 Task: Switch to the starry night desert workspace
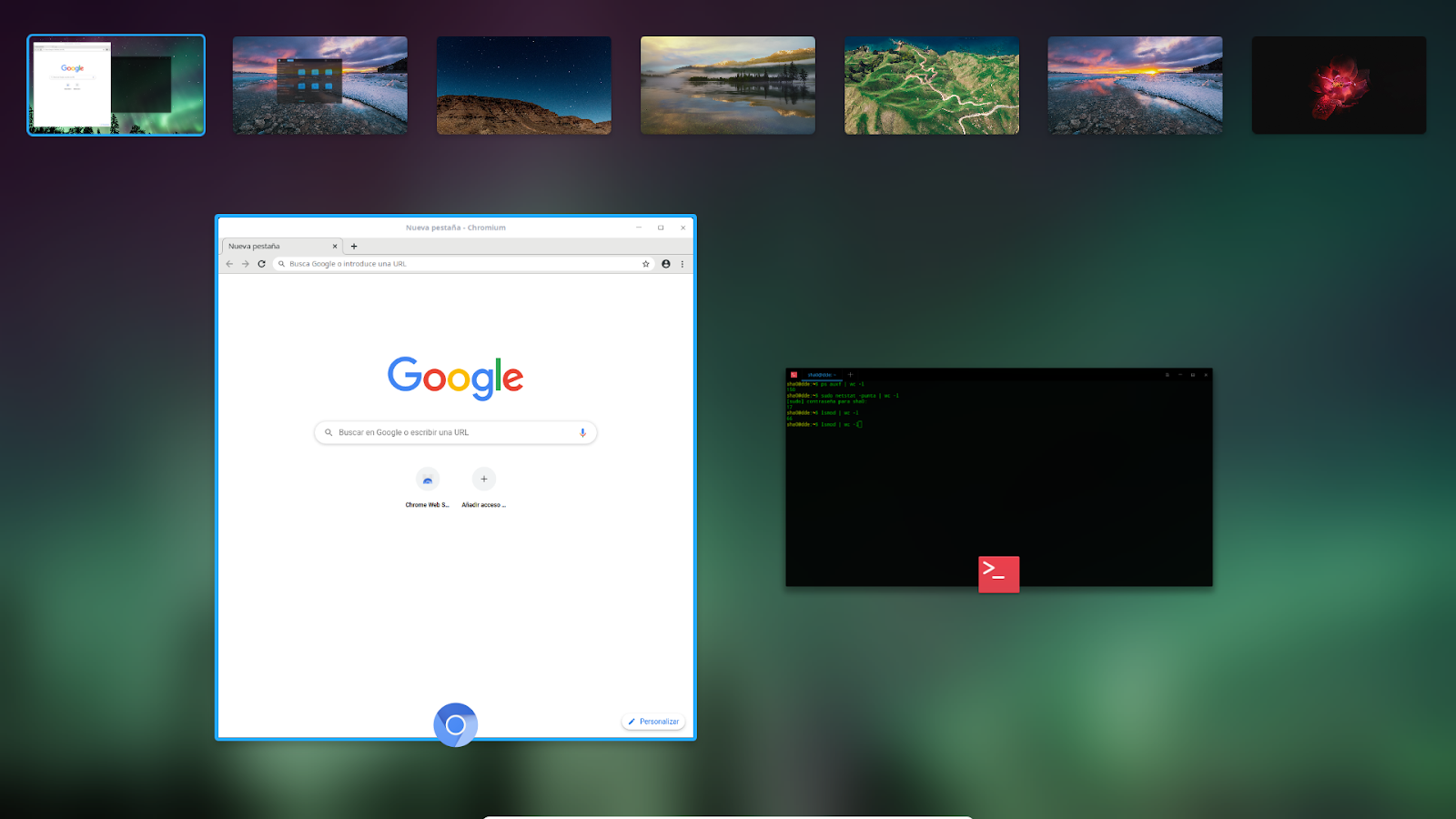(x=524, y=86)
